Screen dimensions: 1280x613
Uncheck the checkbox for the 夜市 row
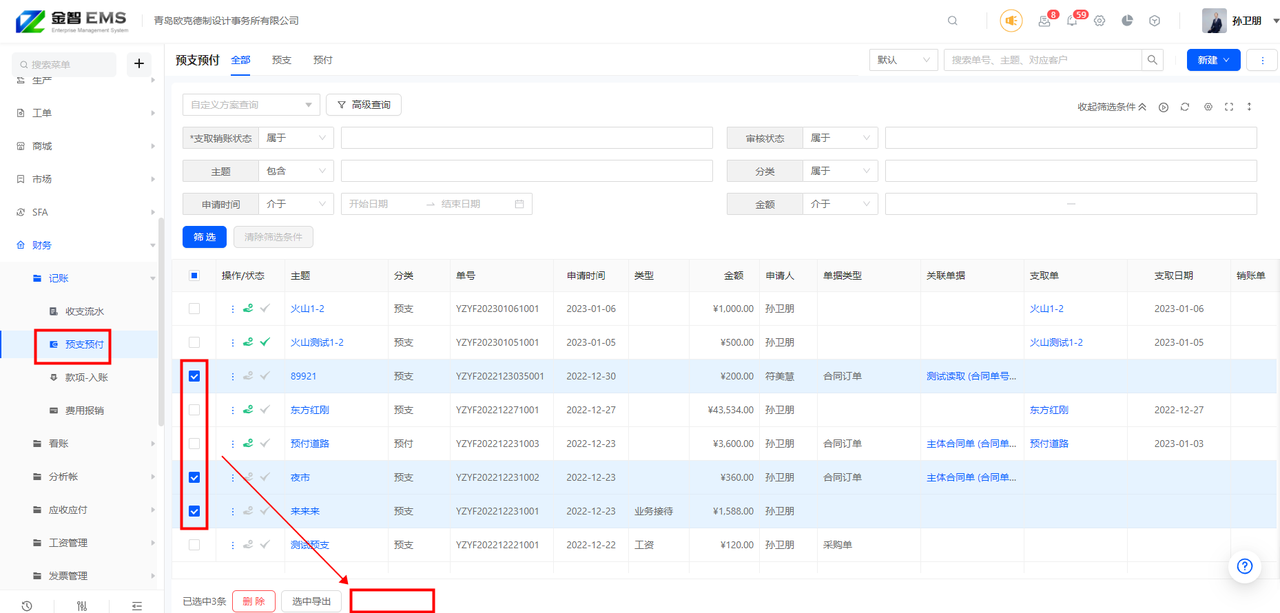(194, 477)
